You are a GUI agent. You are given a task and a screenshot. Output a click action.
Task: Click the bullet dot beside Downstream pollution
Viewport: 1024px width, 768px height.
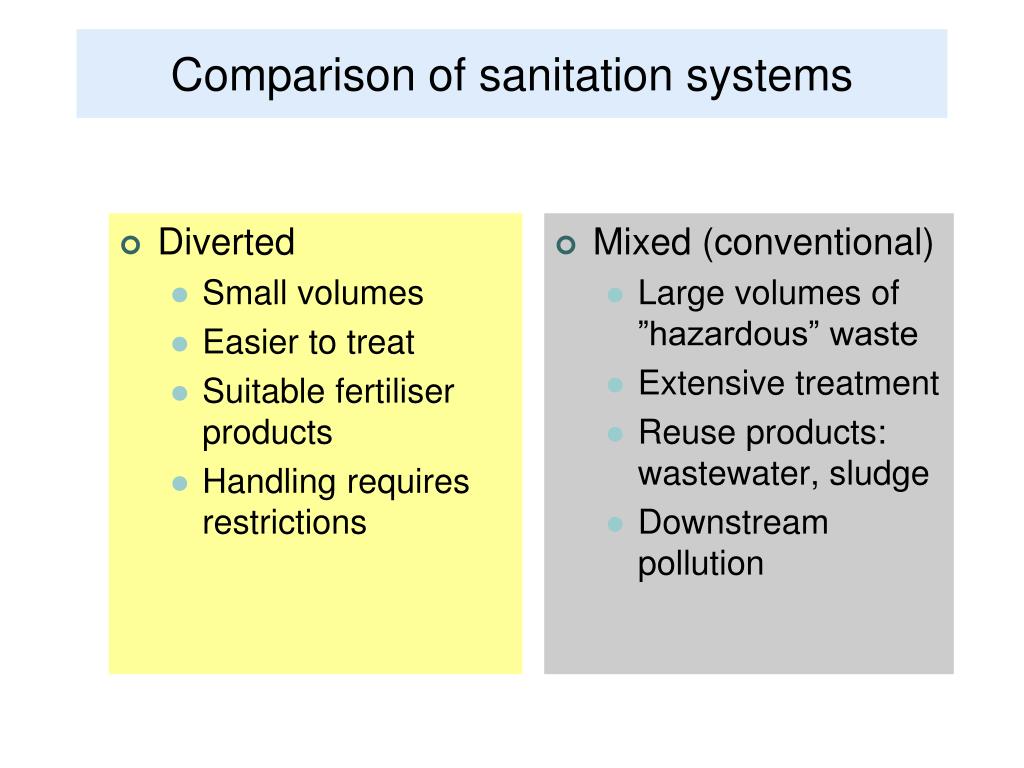[615, 524]
